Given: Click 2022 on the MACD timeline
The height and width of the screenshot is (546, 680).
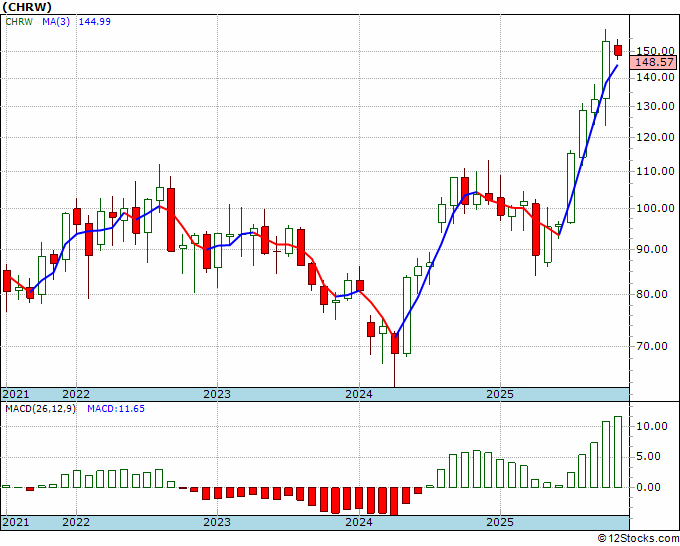Looking at the screenshot, I should [76, 522].
